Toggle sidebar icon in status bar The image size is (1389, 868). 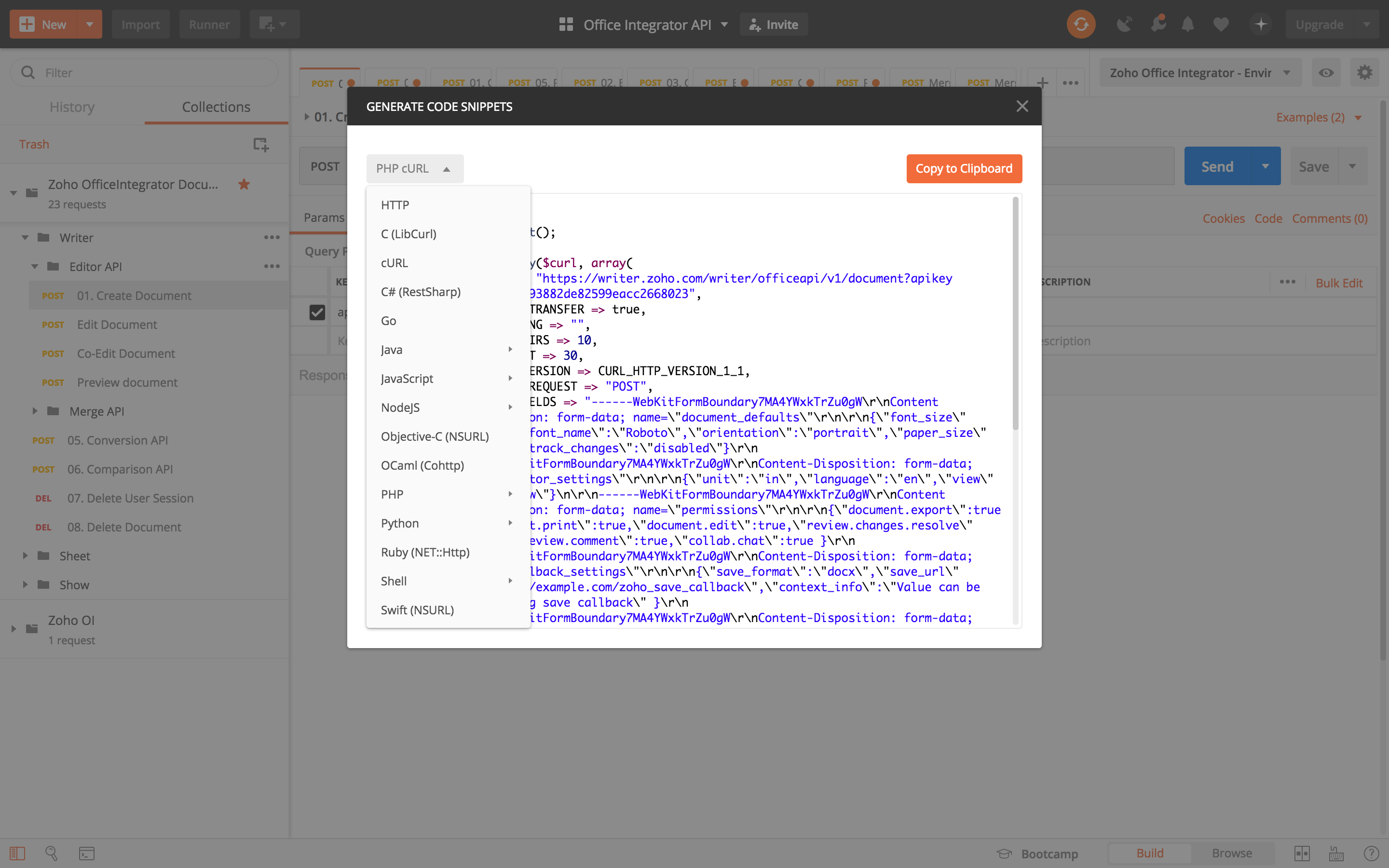pos(17,853)
